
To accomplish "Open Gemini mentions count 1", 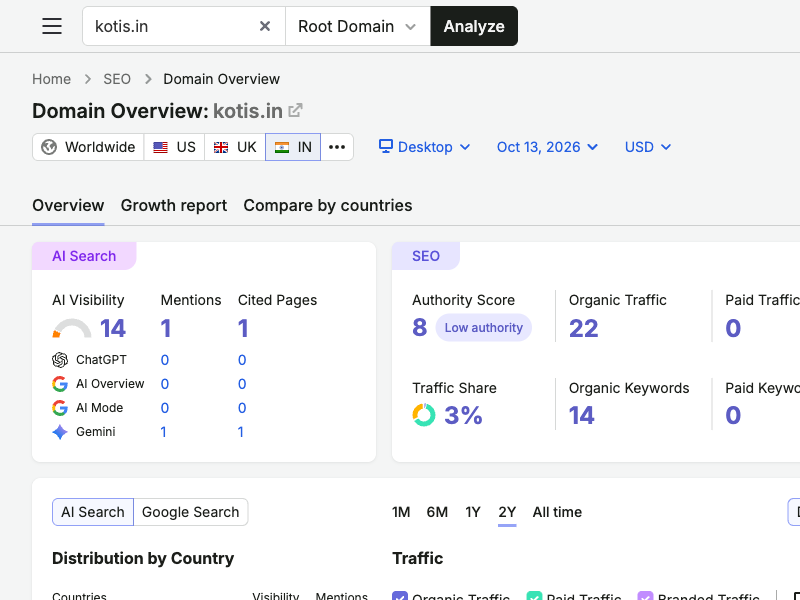I will tap(163, 432).
